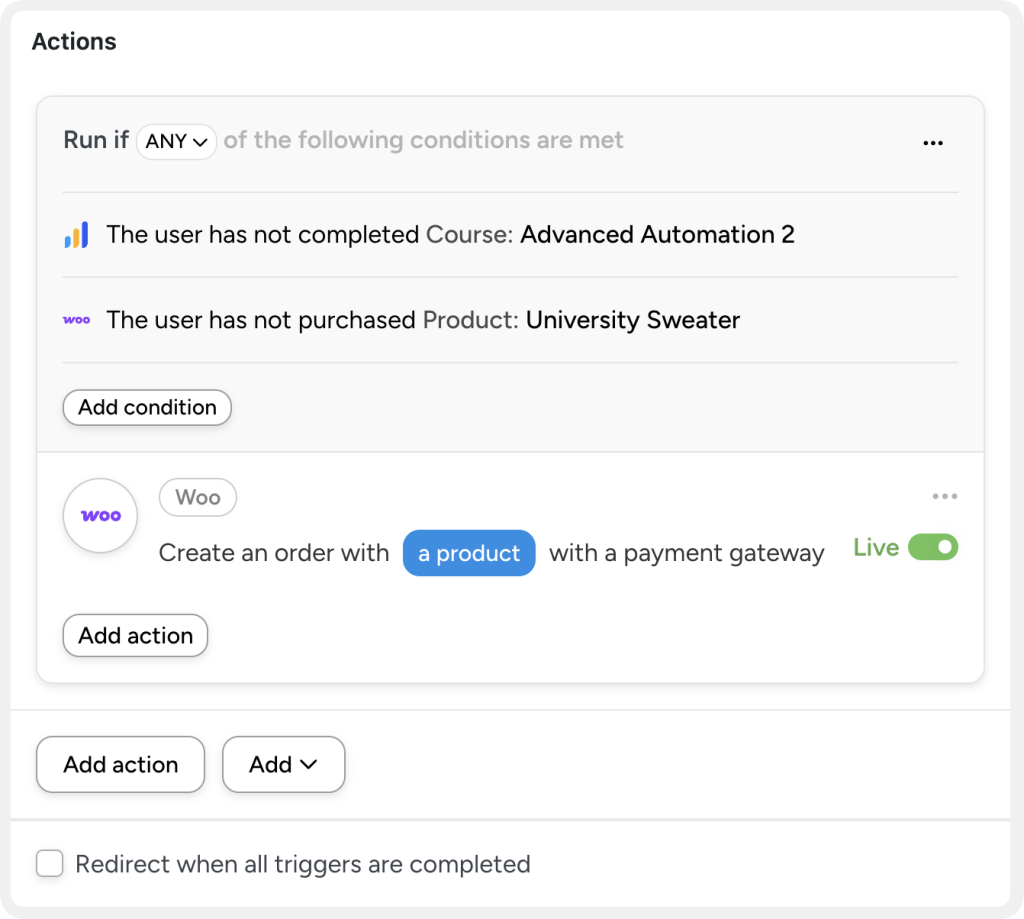The image size is (1024, 919).
Task: Click the Add condition button
Action: click(x=146, y=407)
